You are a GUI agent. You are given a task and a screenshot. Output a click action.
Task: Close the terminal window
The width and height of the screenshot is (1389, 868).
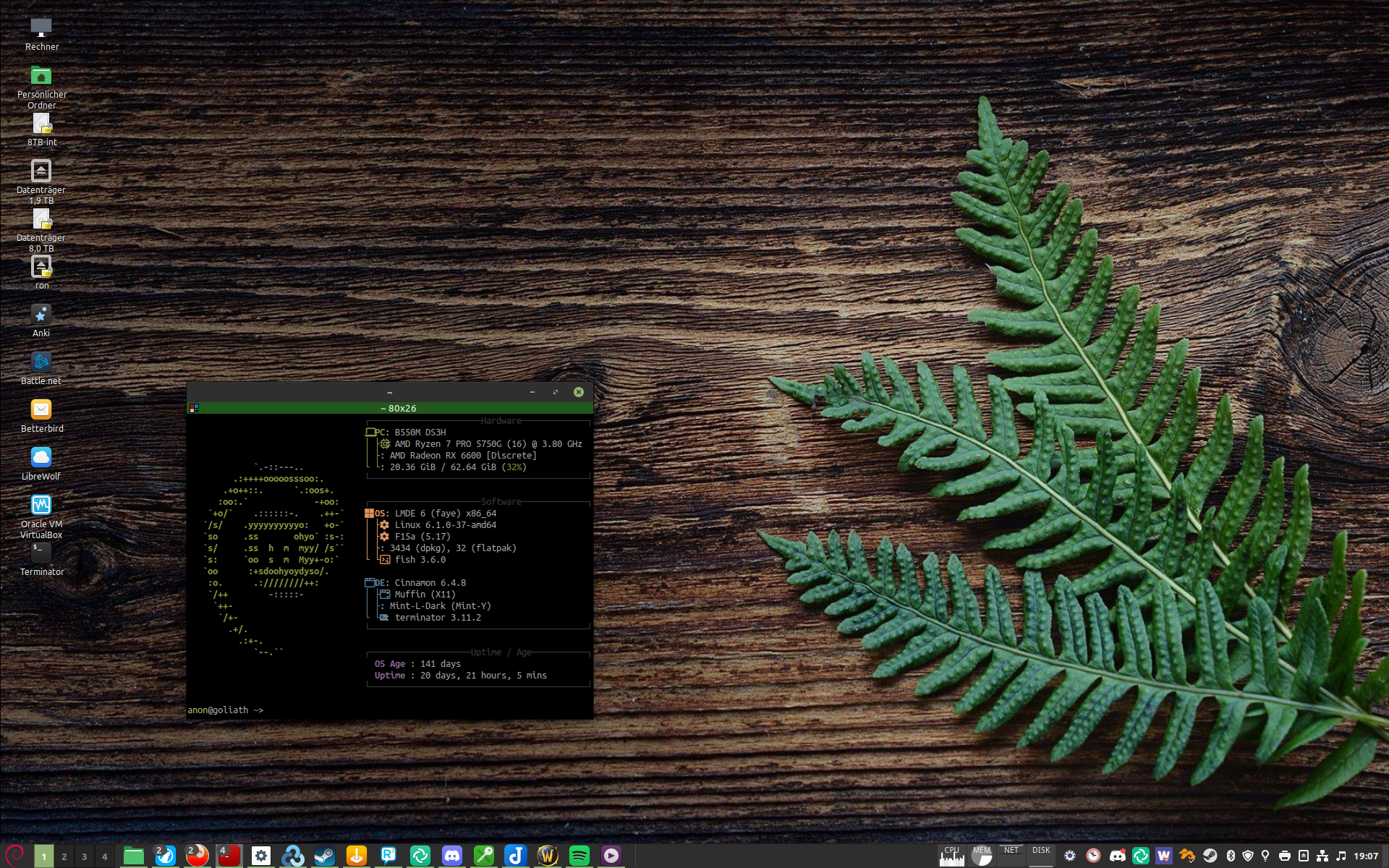(579, 392)
